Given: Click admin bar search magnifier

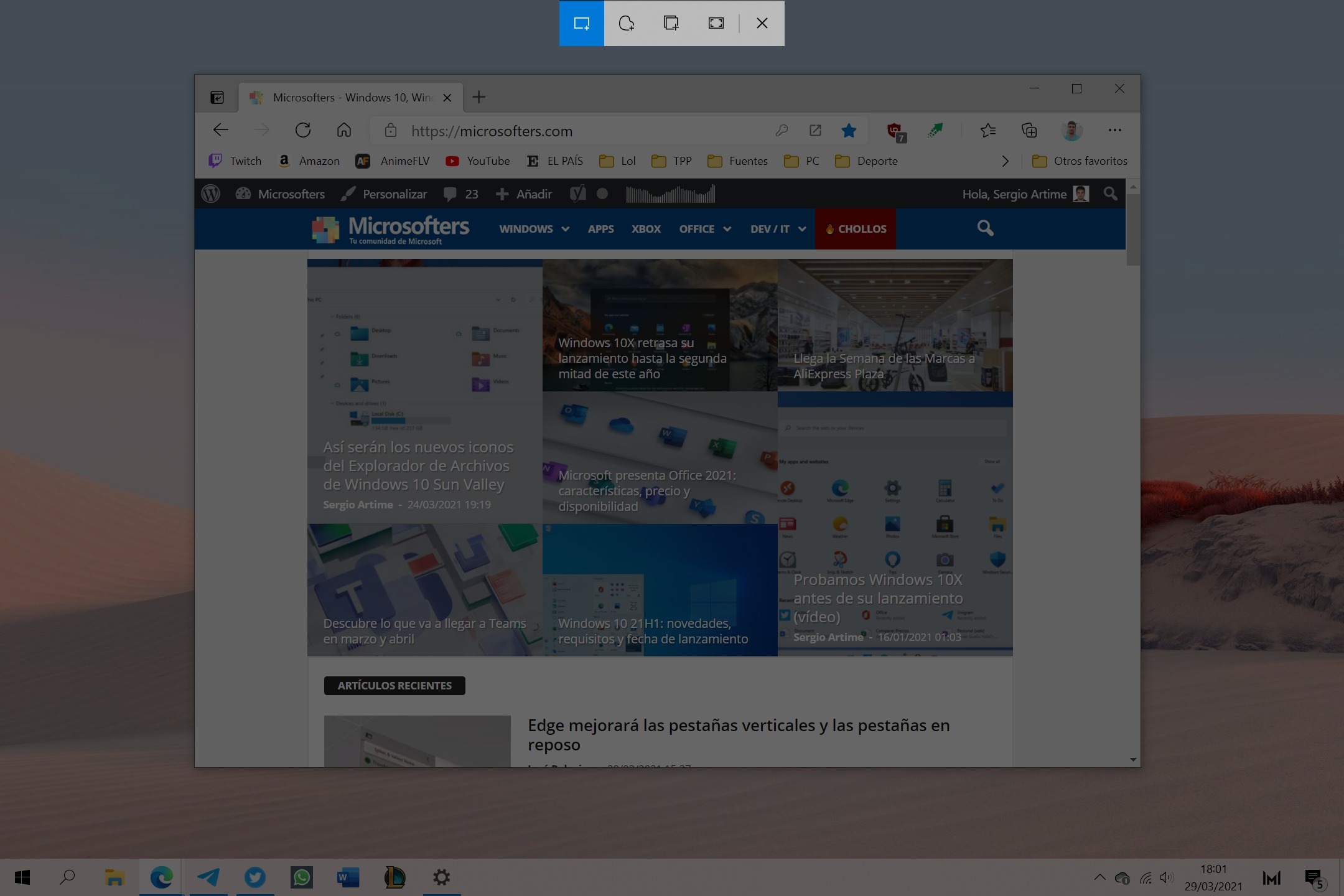Looking at the screenshot, I should 1110,194.
